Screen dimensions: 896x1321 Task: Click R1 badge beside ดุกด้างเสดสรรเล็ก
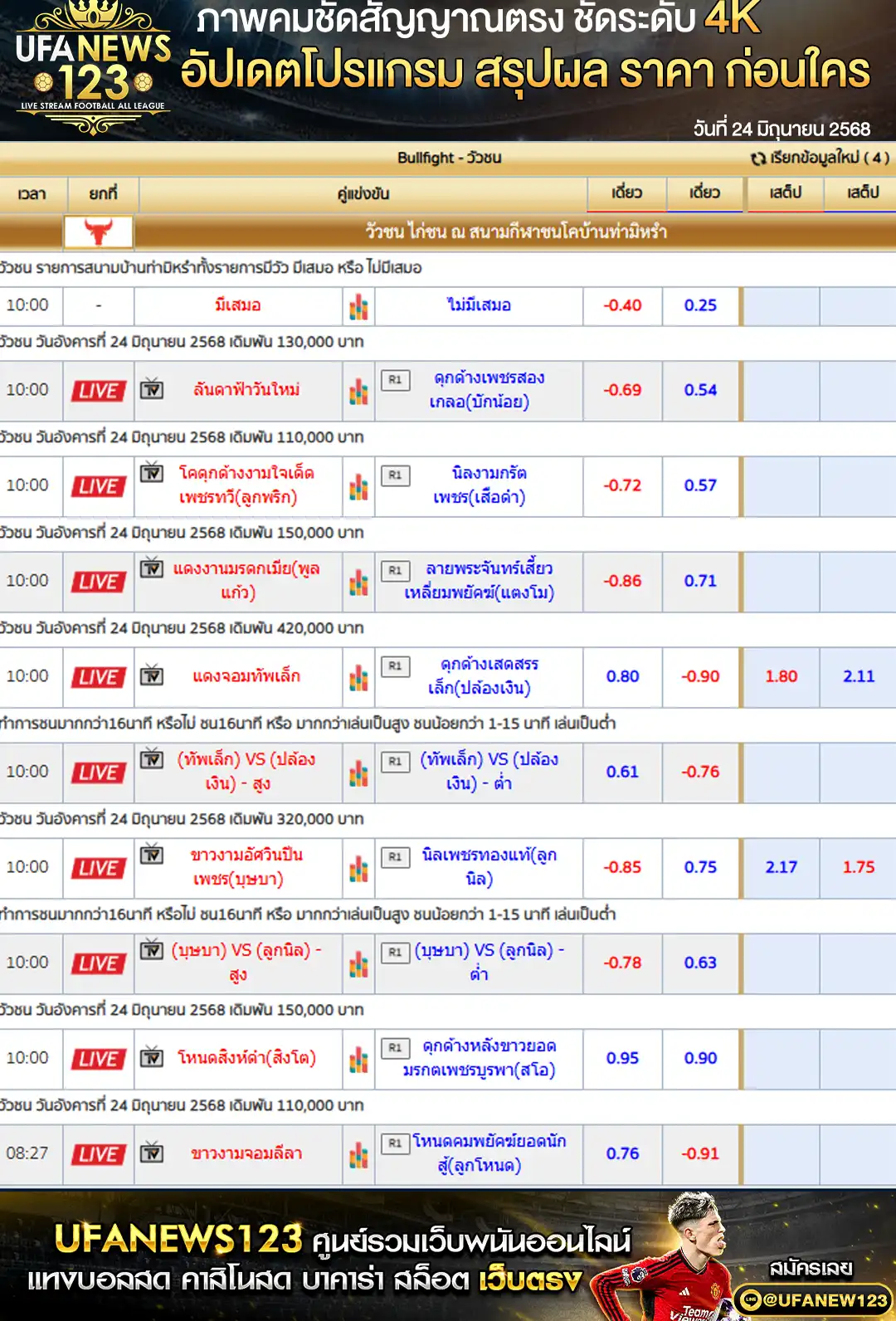click(x=395, y=666)
